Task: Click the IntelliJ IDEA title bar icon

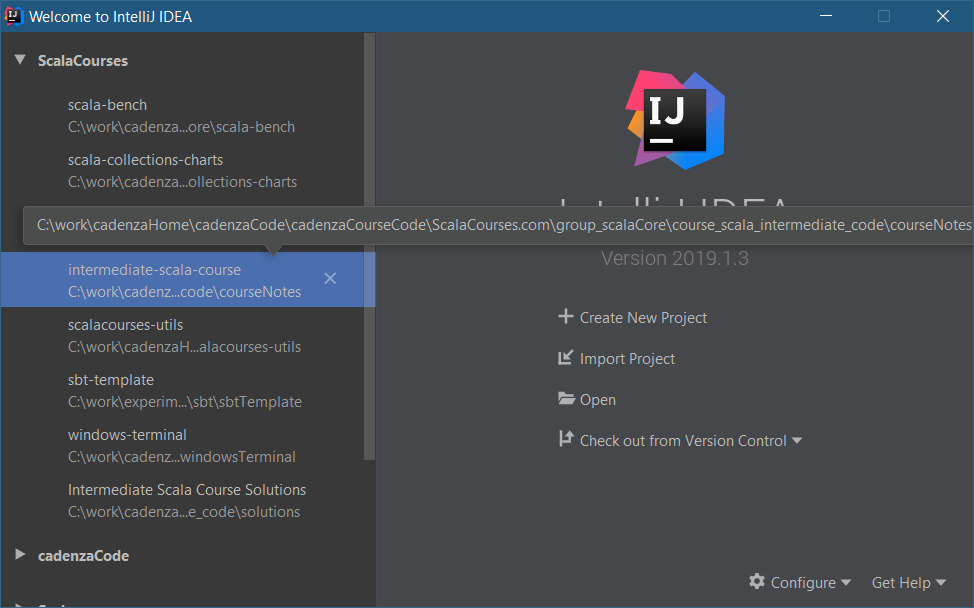Action: coord(13,16)
